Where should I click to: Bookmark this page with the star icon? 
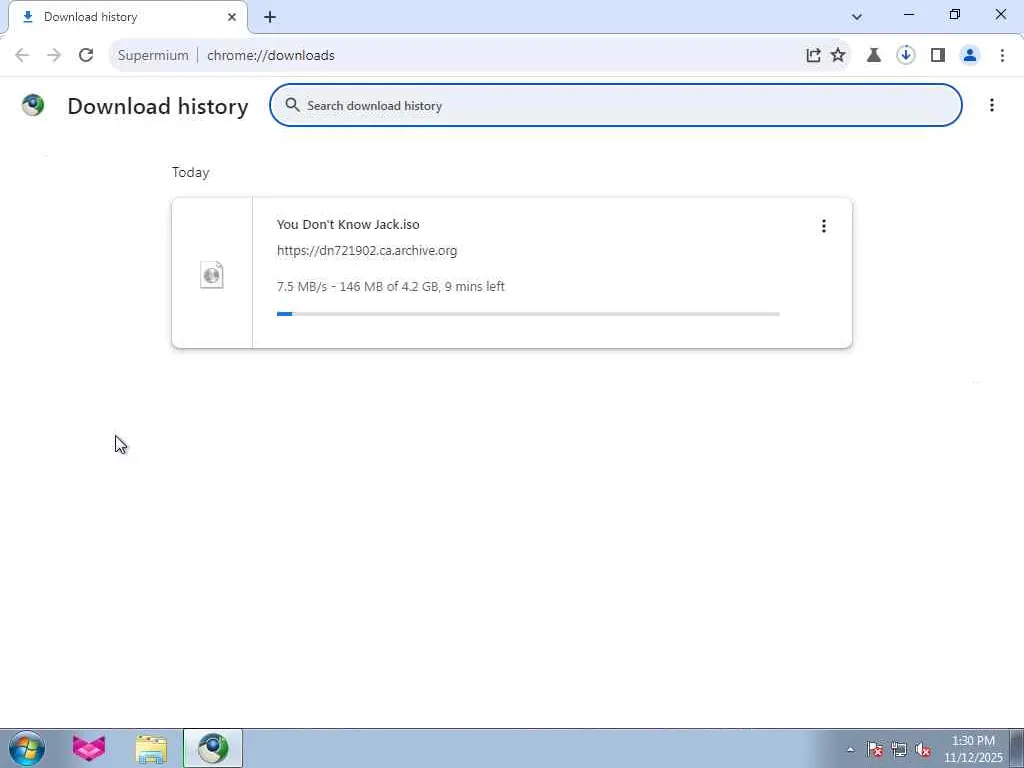pyautogui.click(x=839, y=55)
